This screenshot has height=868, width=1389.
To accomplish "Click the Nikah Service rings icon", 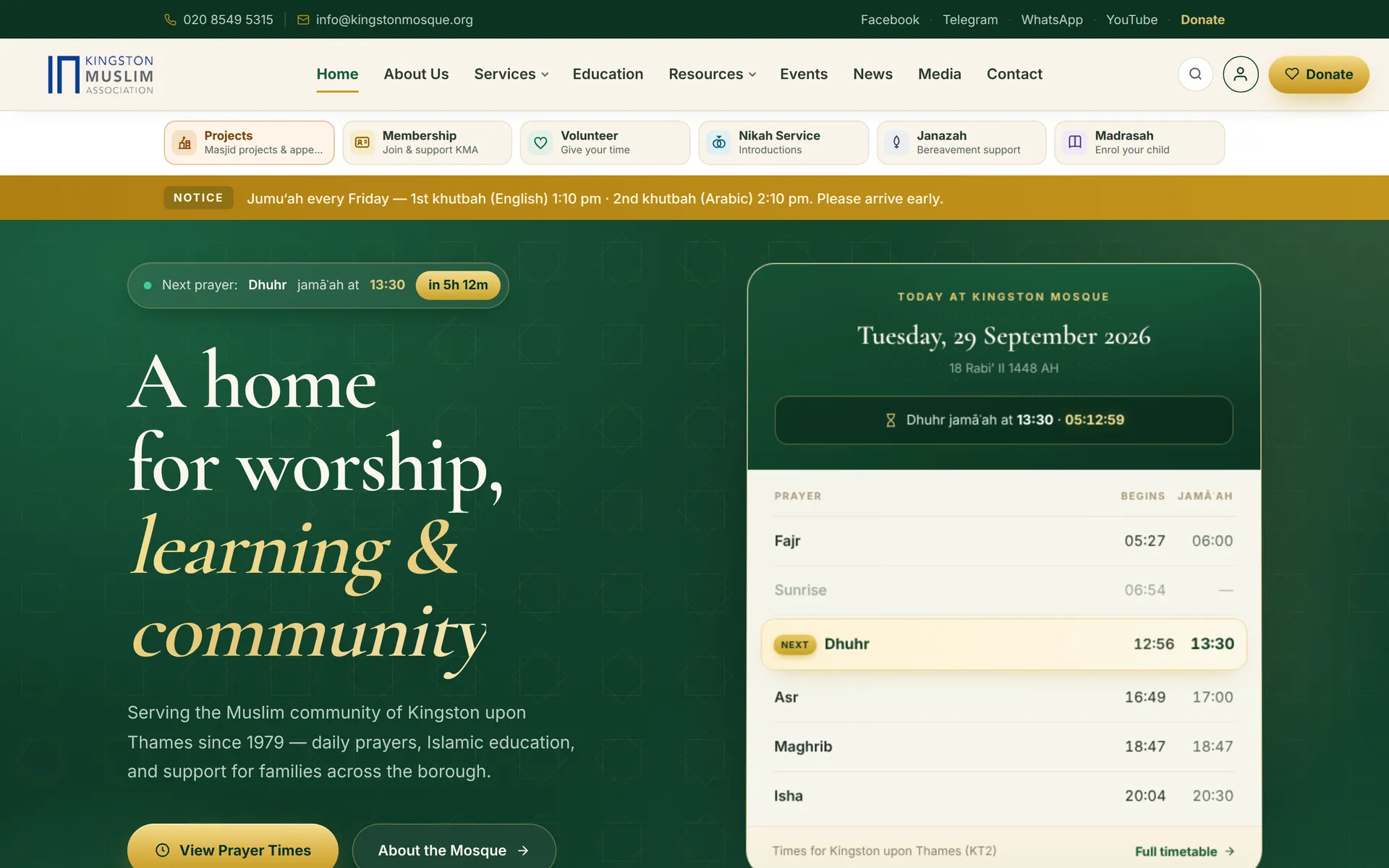I will click(718, 142).
